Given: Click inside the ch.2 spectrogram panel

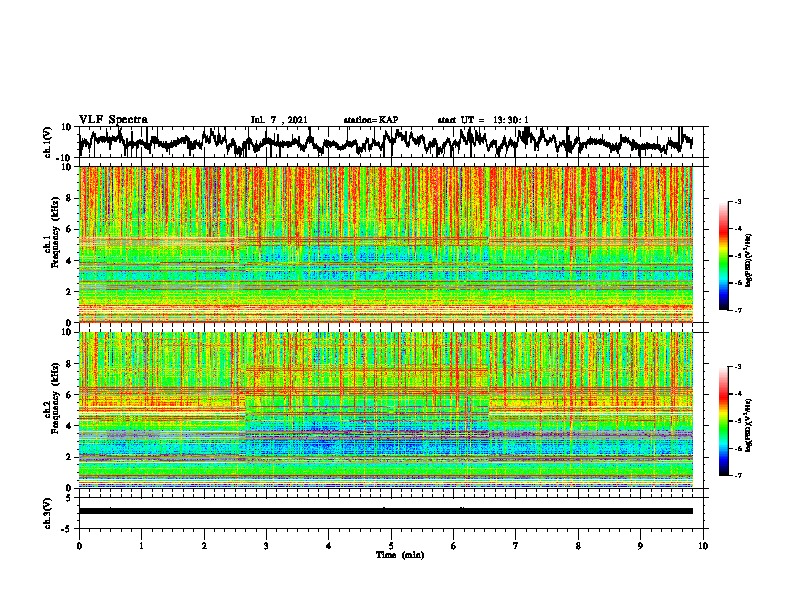Looking at the screenshot, I should pos(385,410).
